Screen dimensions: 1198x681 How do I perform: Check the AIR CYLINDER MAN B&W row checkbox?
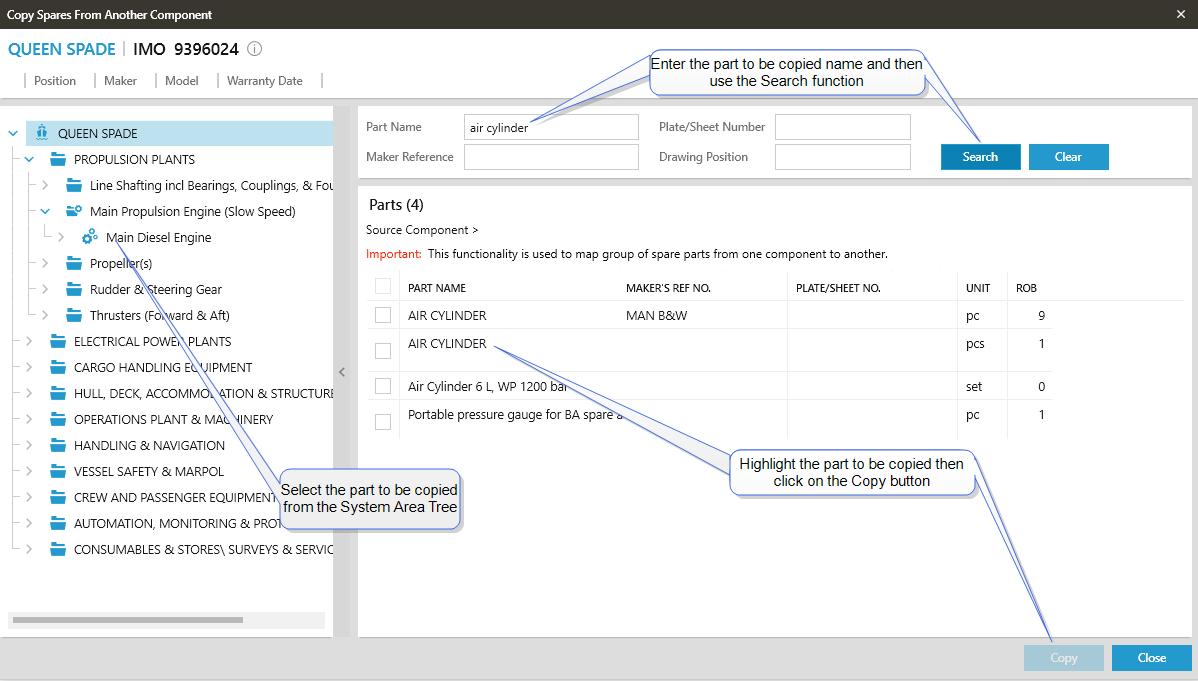pos(383,315)
